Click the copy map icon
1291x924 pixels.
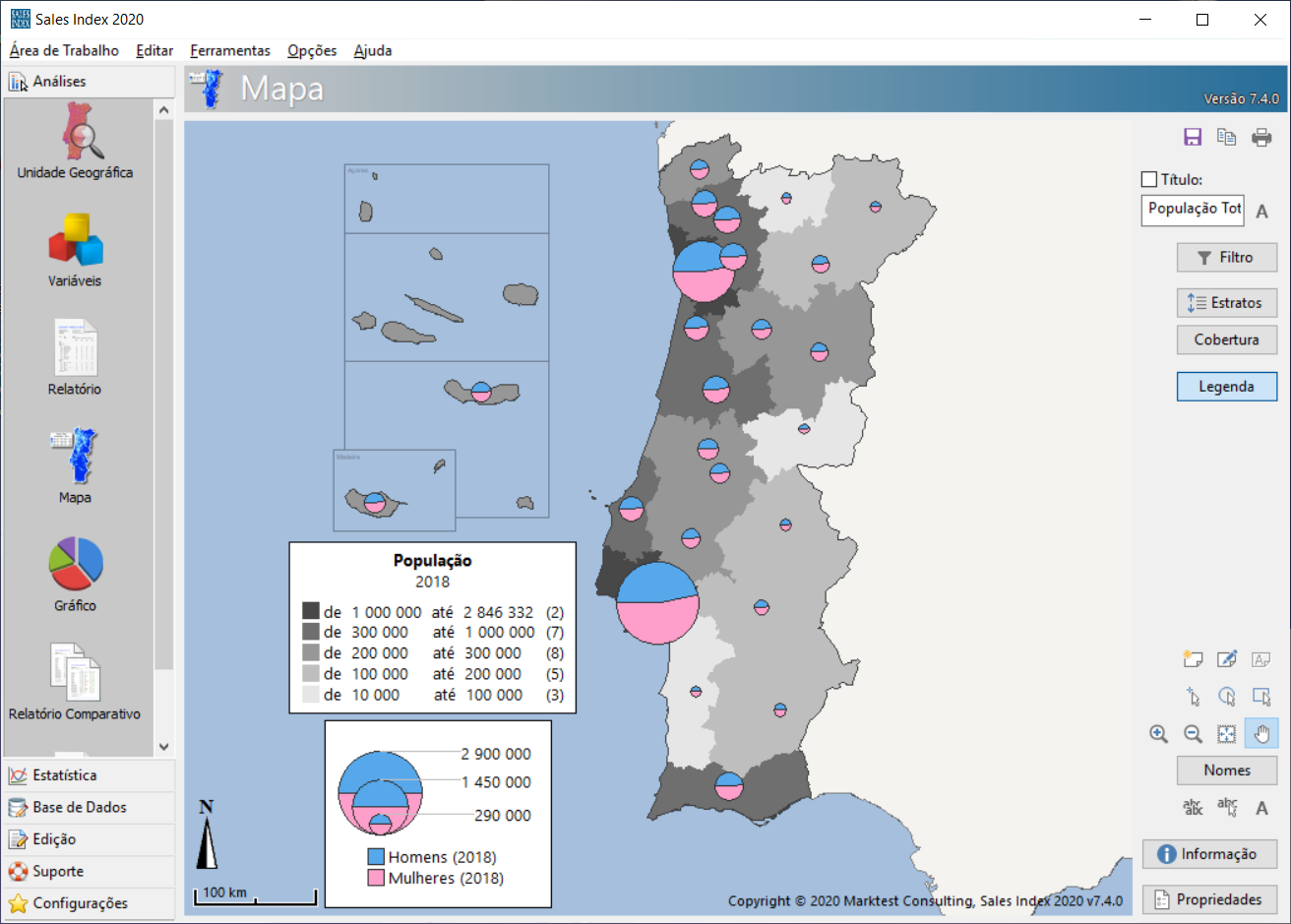coord(1226,138)
